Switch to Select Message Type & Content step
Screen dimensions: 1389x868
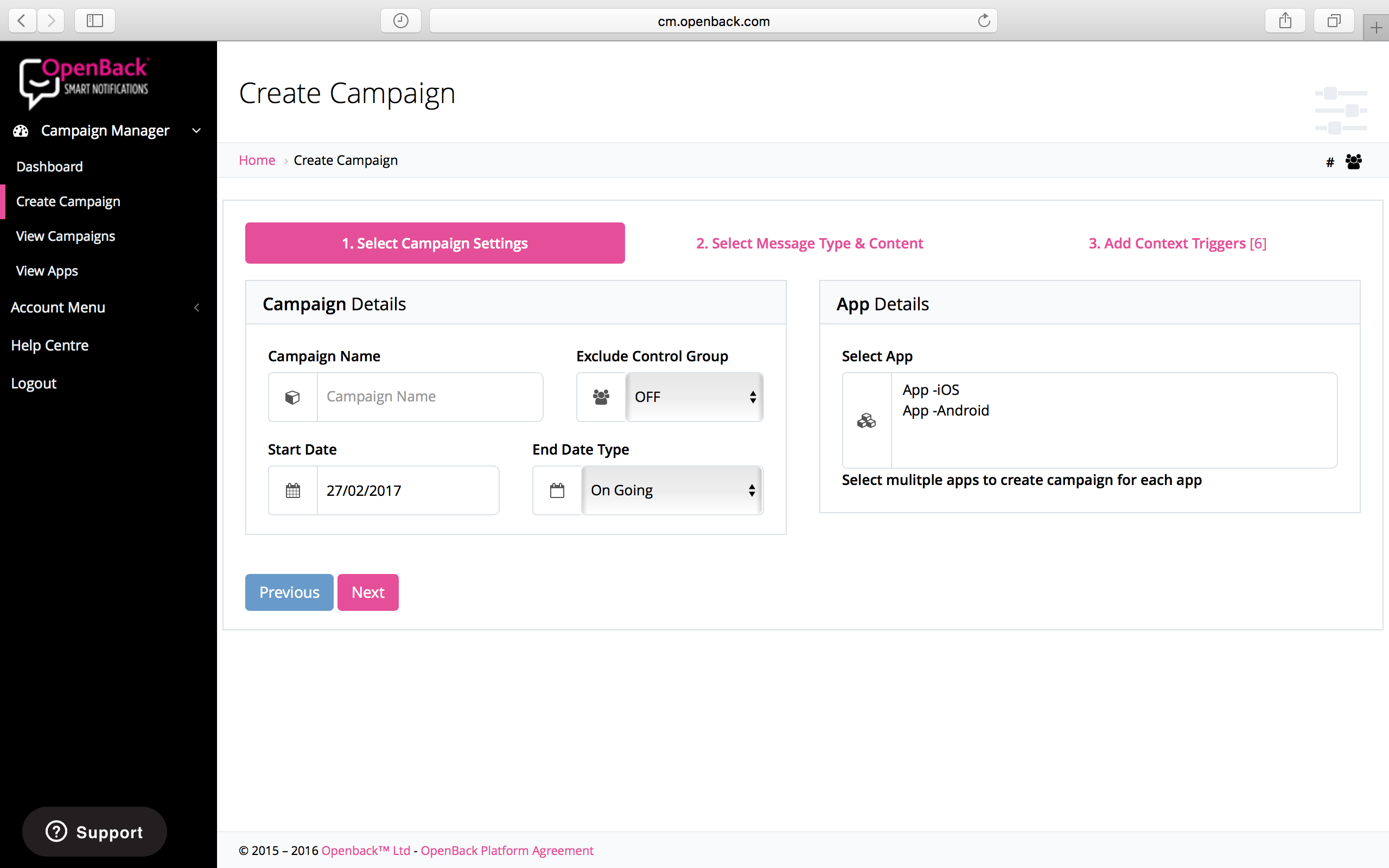point(810,244)
